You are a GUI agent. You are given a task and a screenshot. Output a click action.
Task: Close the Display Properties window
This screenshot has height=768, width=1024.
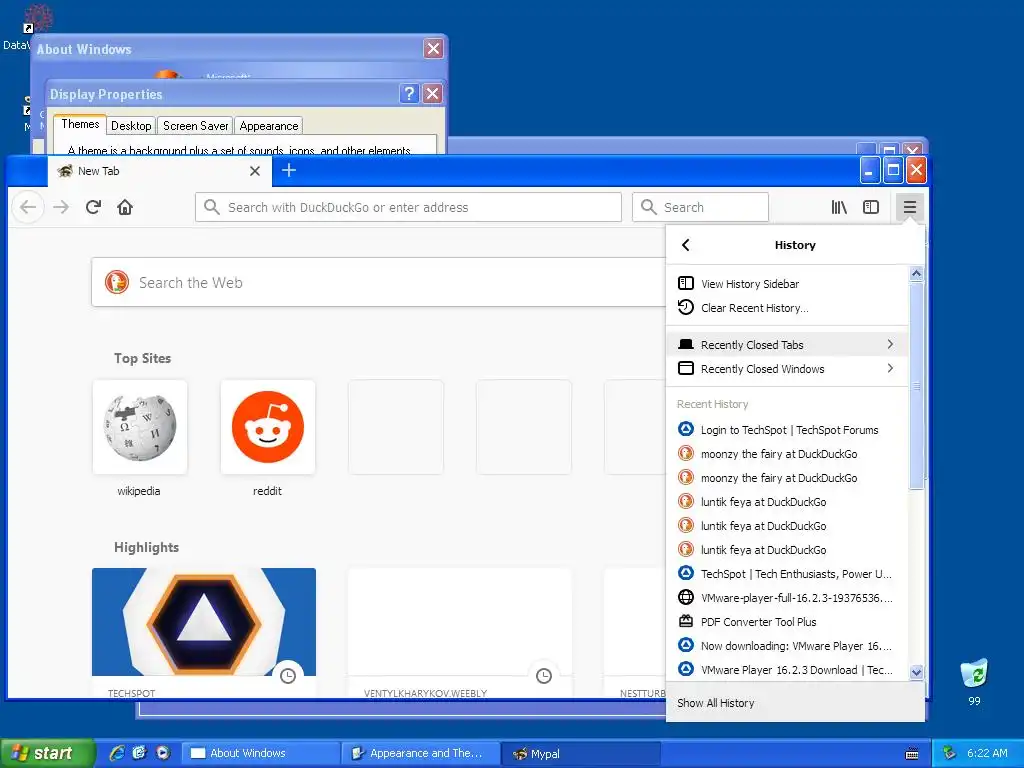coord(432,93)
